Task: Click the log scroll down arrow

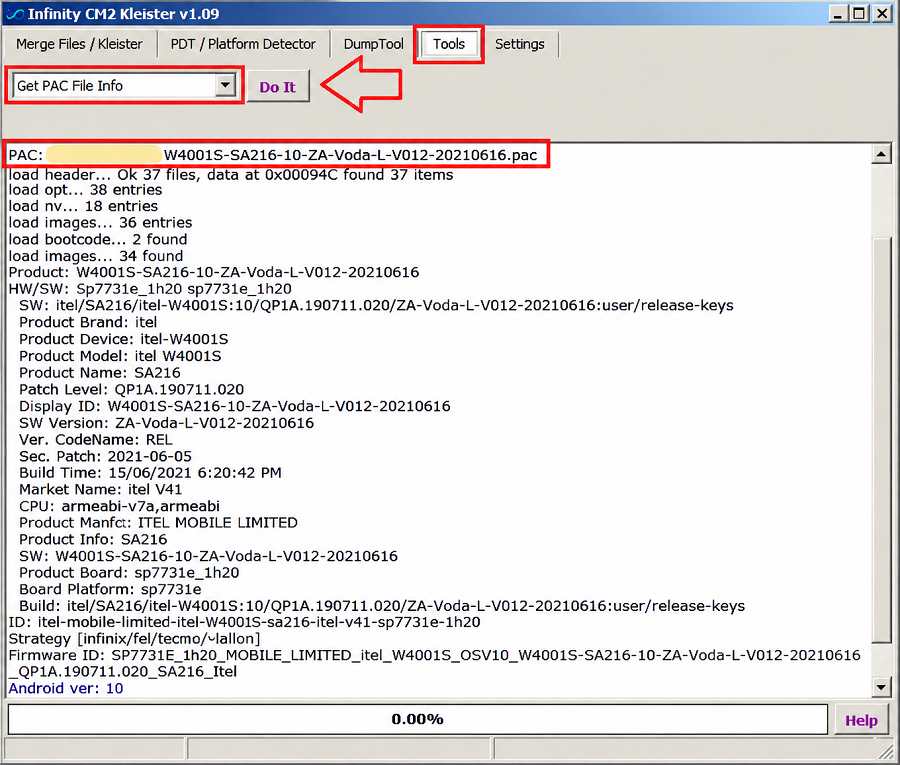Action: [881, 686]
